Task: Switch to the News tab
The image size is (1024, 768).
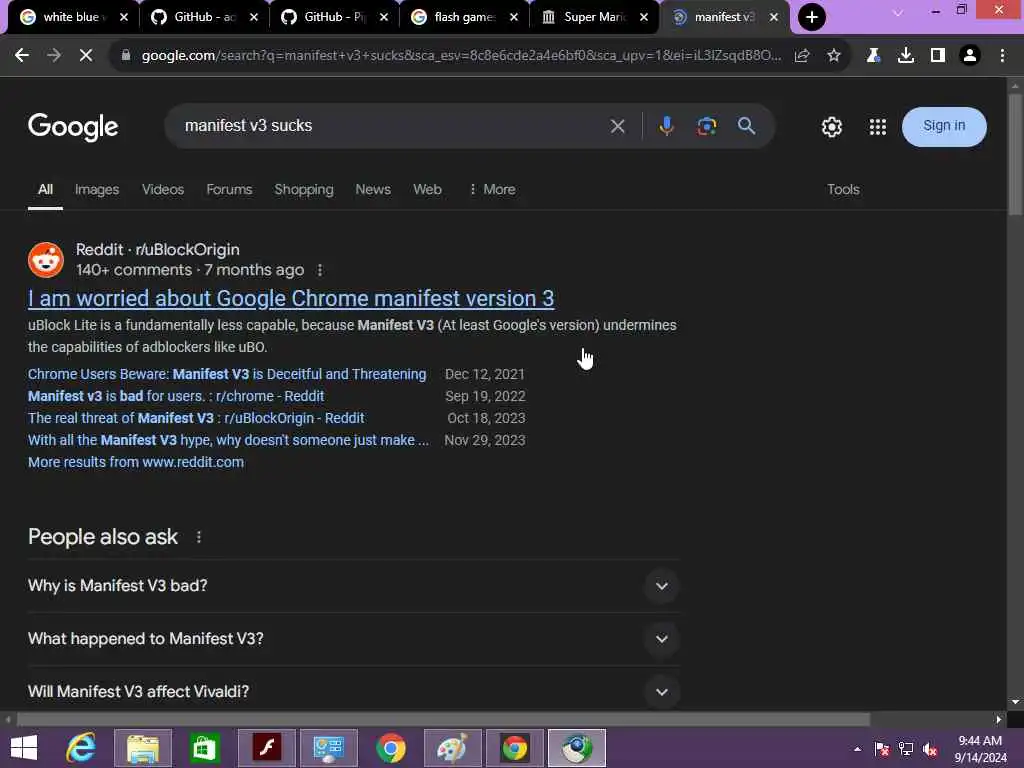Action: point(373,189)
